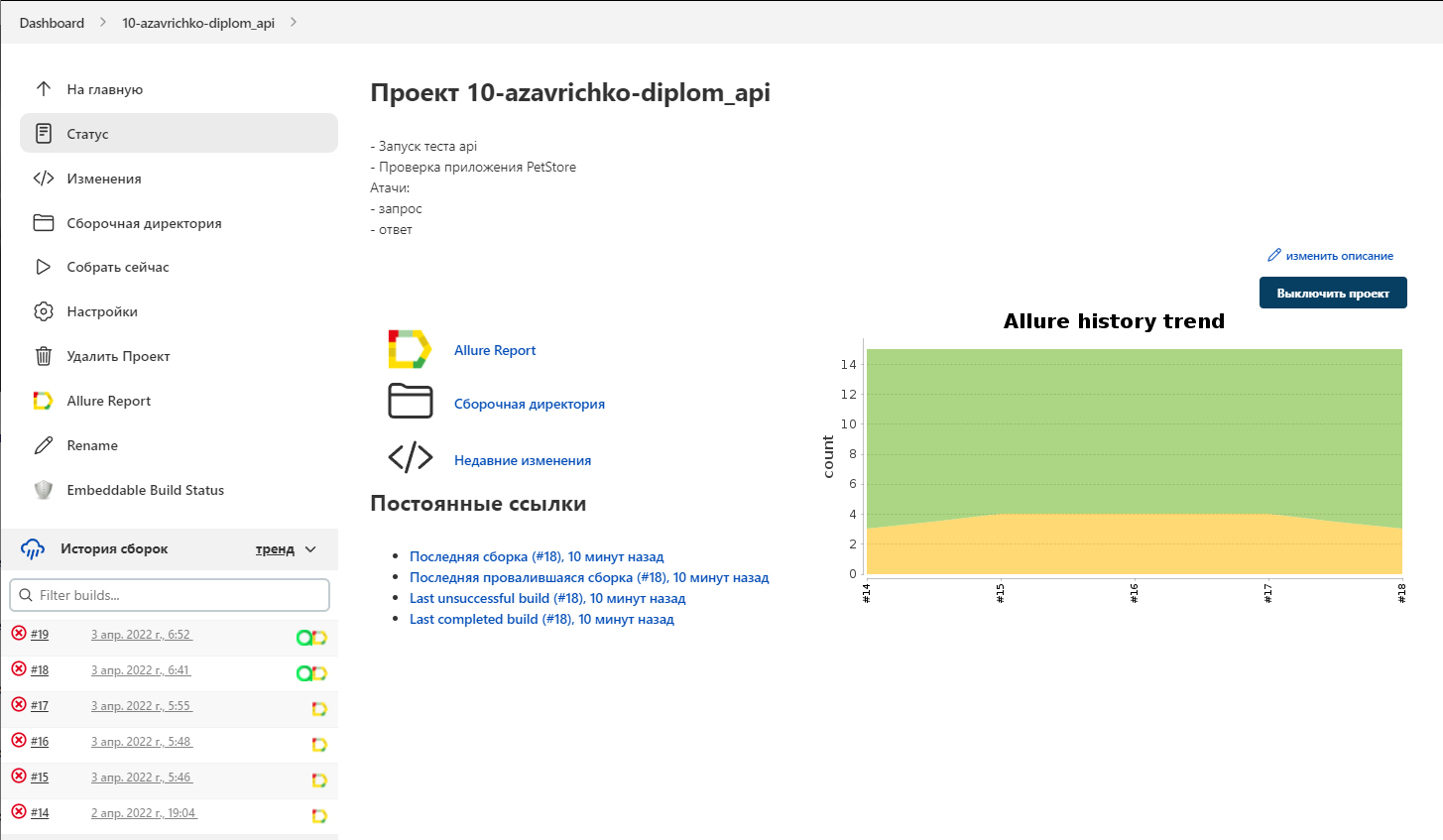The height and width of the screenshot is (840, 1443).
Task: Click the red failed status icon of build #17
Action: 19,704
